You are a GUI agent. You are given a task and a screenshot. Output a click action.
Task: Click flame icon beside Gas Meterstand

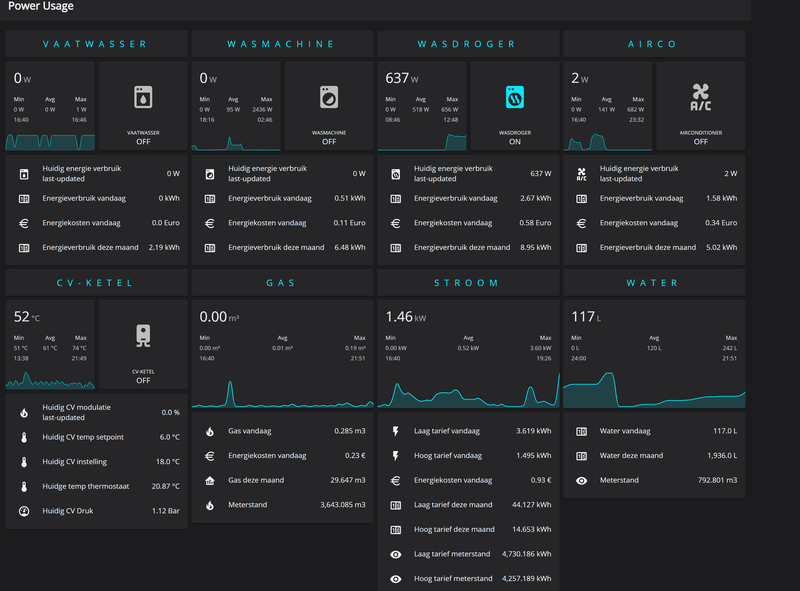(210, 505)
